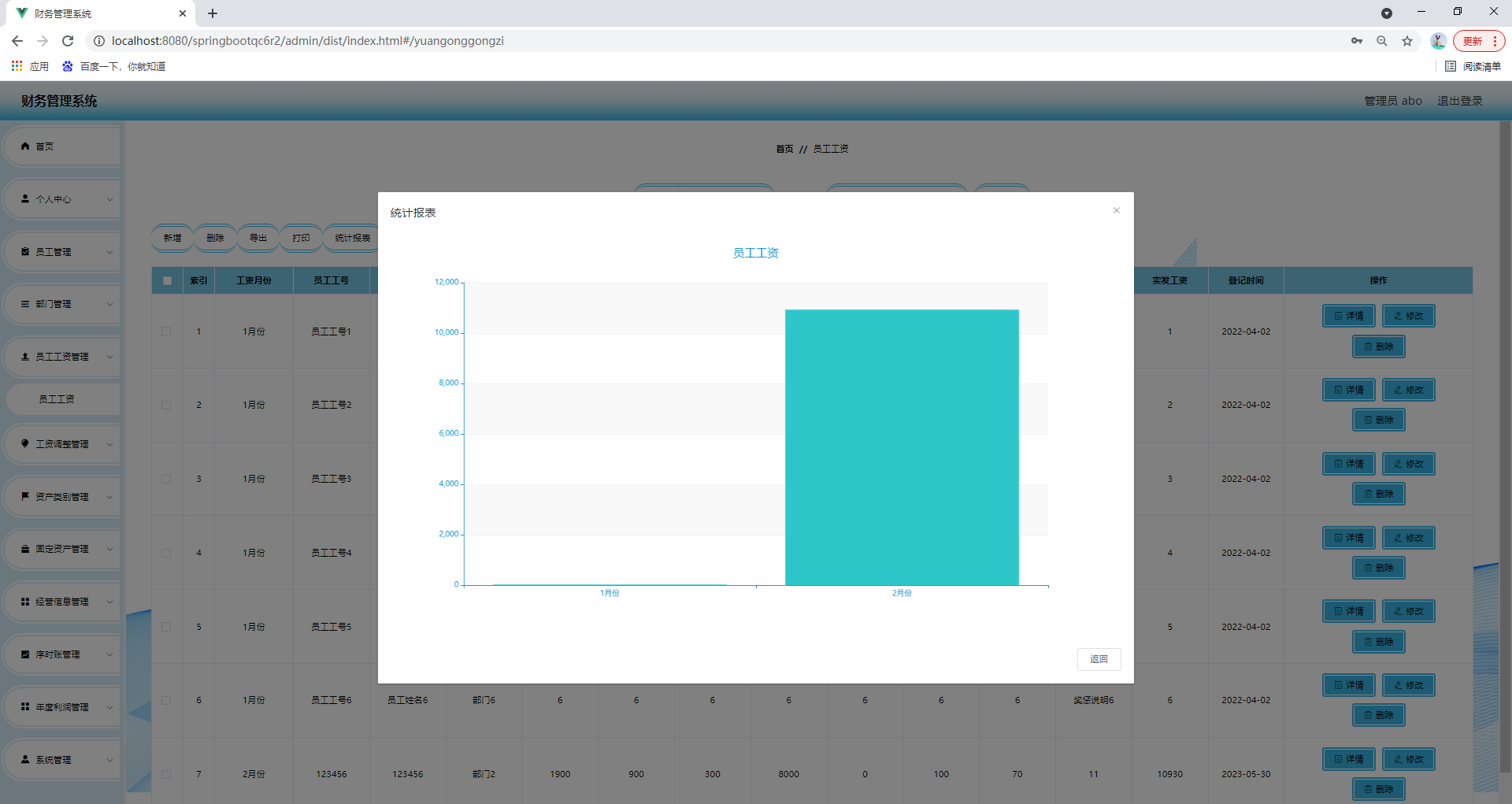Click the 返回 button in dialog
Screen dimensions: 1512x804
1099,659
